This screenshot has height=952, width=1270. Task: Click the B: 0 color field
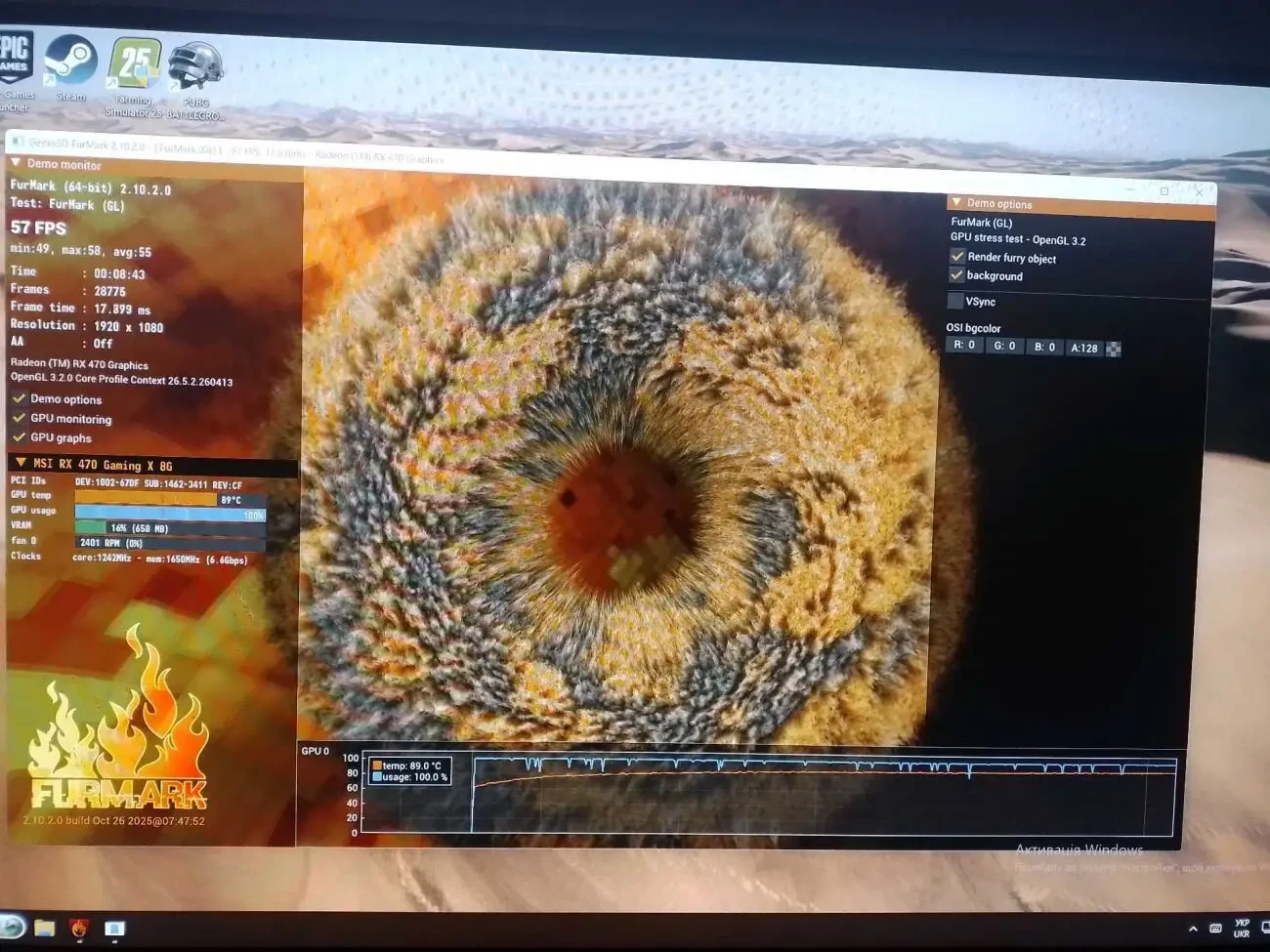click(1044, 347)
